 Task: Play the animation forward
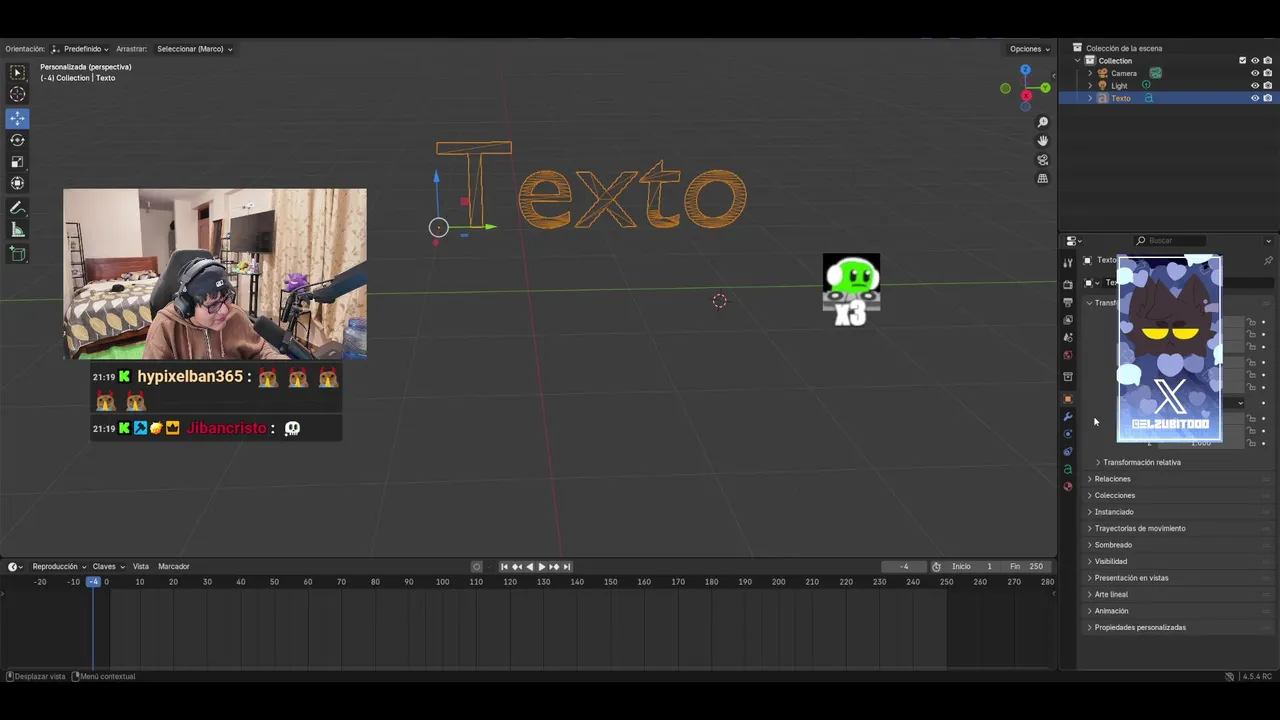coord(542,567)
